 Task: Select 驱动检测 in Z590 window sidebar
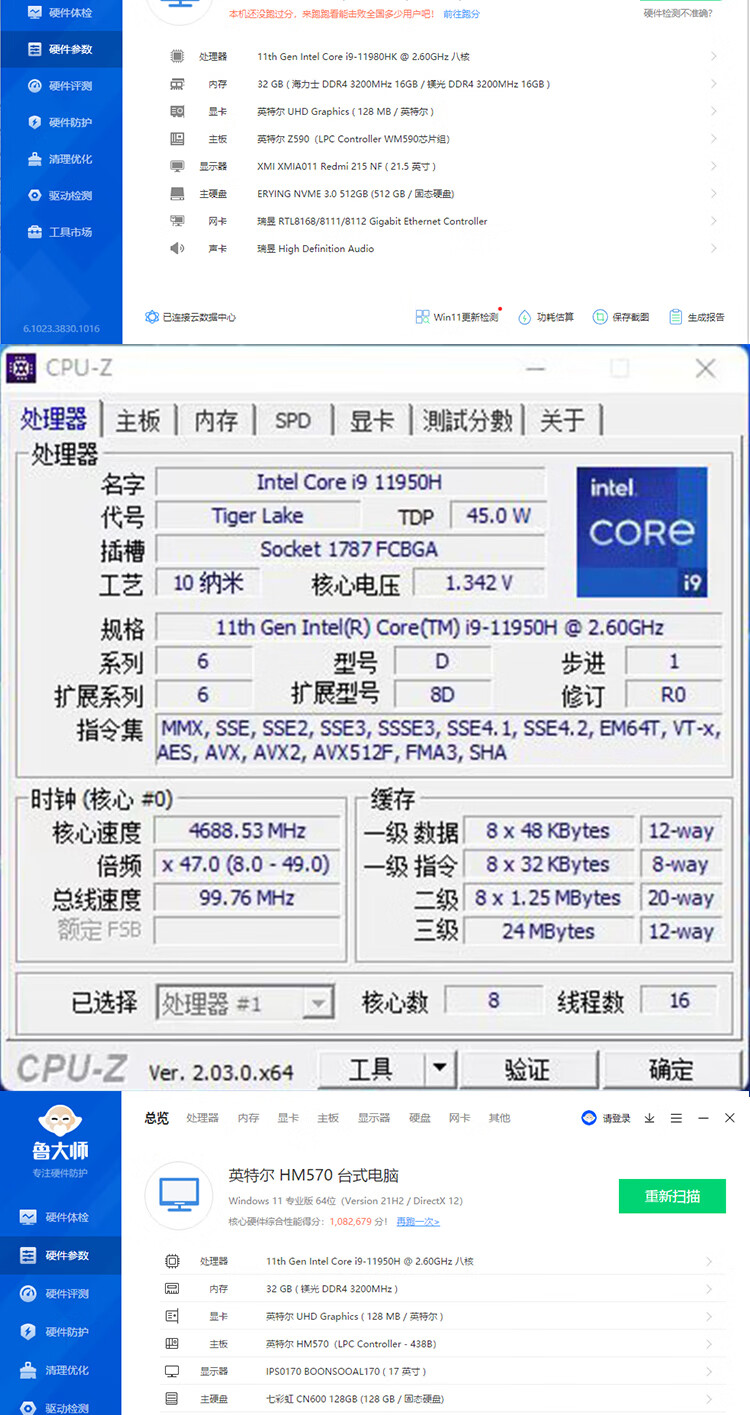(60, 196)
